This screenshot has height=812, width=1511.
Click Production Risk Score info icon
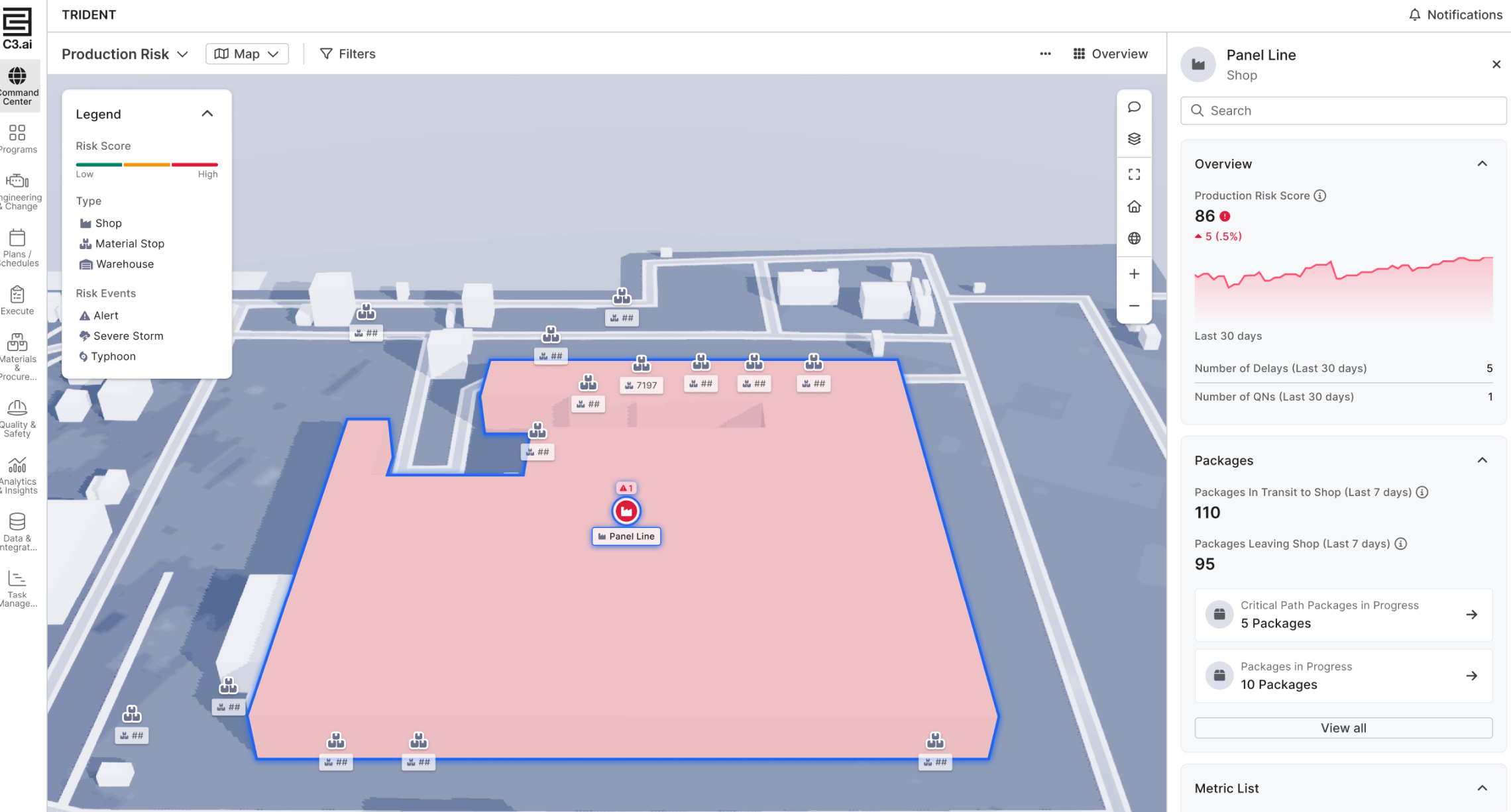(1320, 195)
